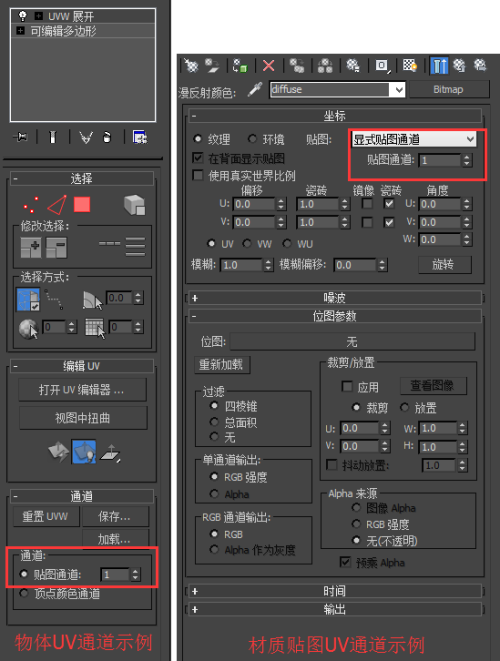Image resolution: width=500 pixels, height=661 pixels.
Task: Click the 重新加载 button
Action: (222, 365)
